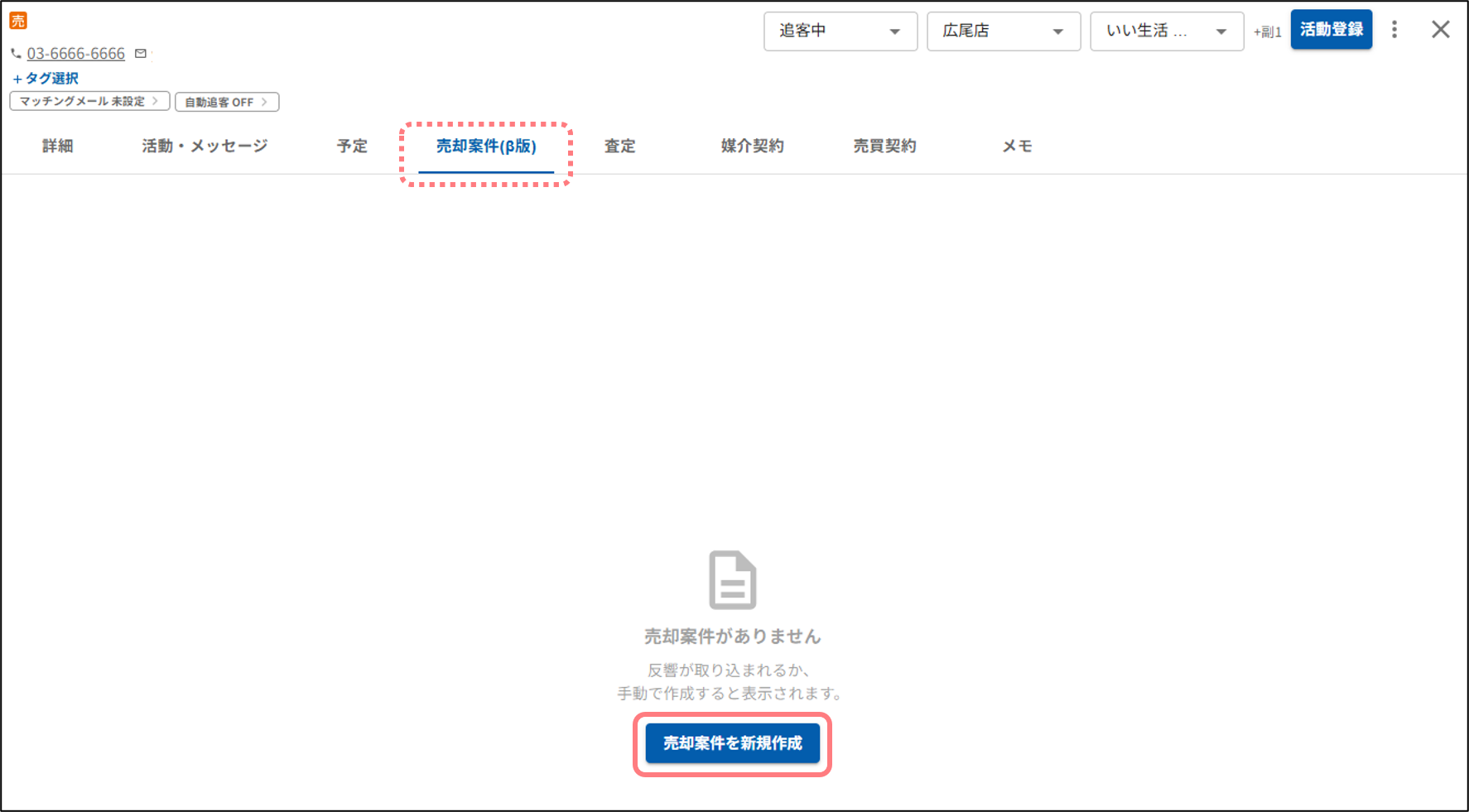Viewport: 1469px width, 812px height.
Task: Click the orange 売 customer type badge
Action: pyautogui.click(x=18, y=21)
